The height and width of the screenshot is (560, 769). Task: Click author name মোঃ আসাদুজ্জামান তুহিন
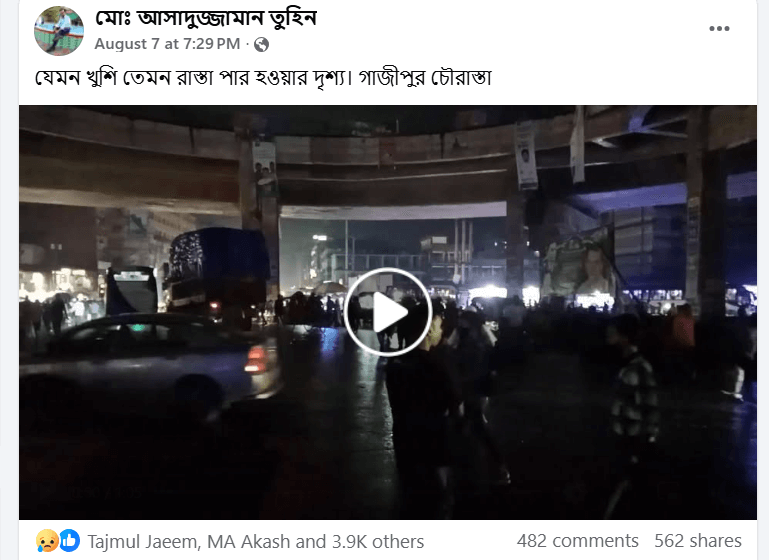206,18
